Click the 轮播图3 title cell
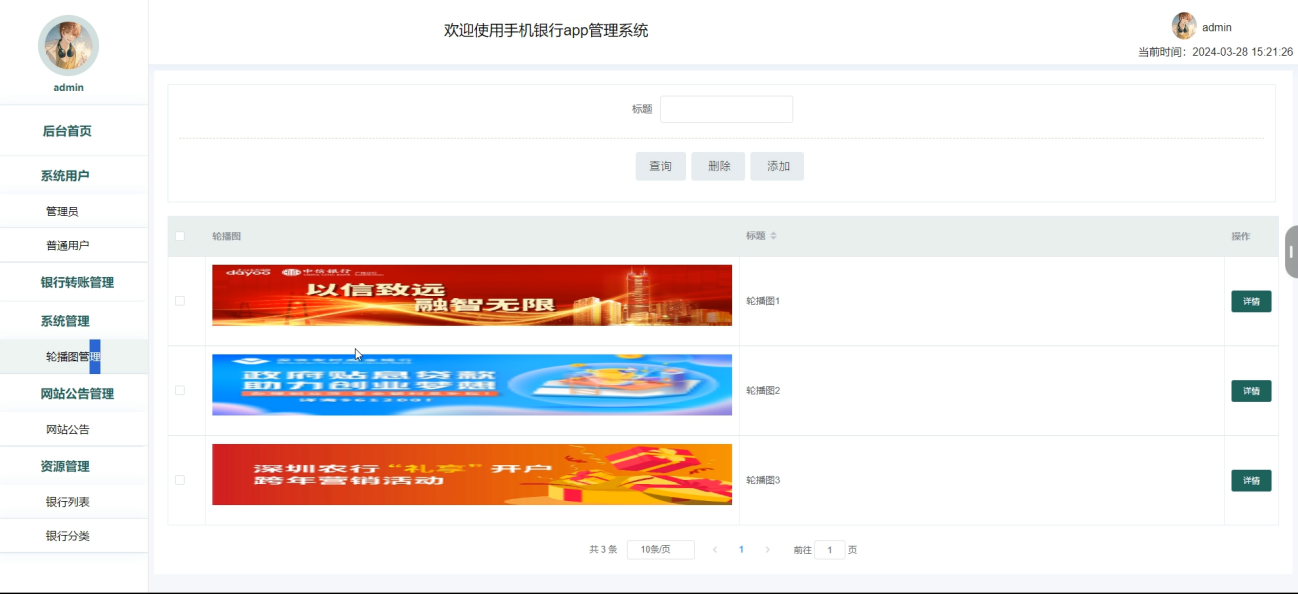This screenshot has height=594, width=1298. click(762, 481)
